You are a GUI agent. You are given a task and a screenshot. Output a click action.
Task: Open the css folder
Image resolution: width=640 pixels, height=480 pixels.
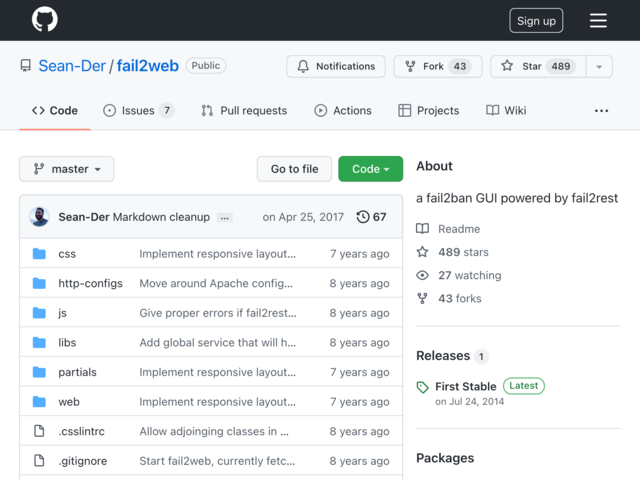[x=67, y=254]
